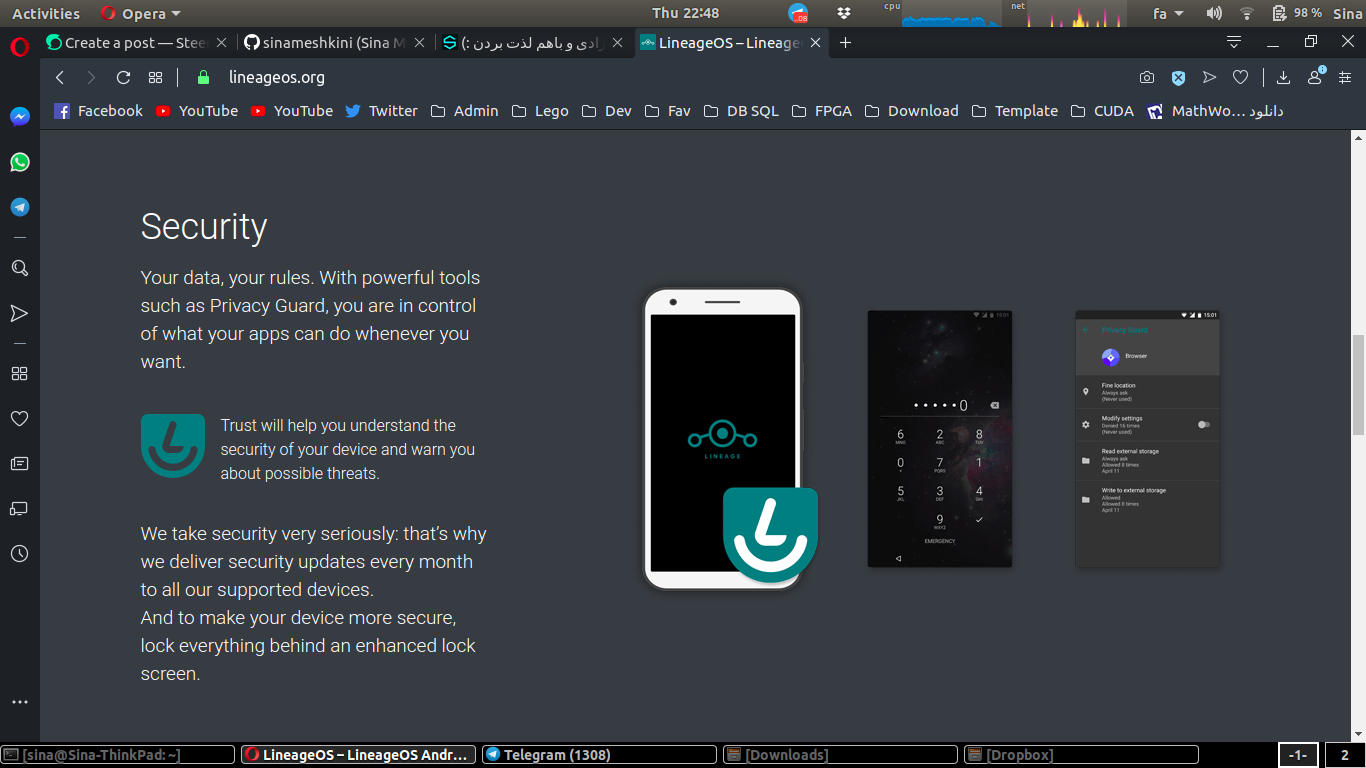
Task: Open the volume indicator in the top bar
Action: 1214,13
